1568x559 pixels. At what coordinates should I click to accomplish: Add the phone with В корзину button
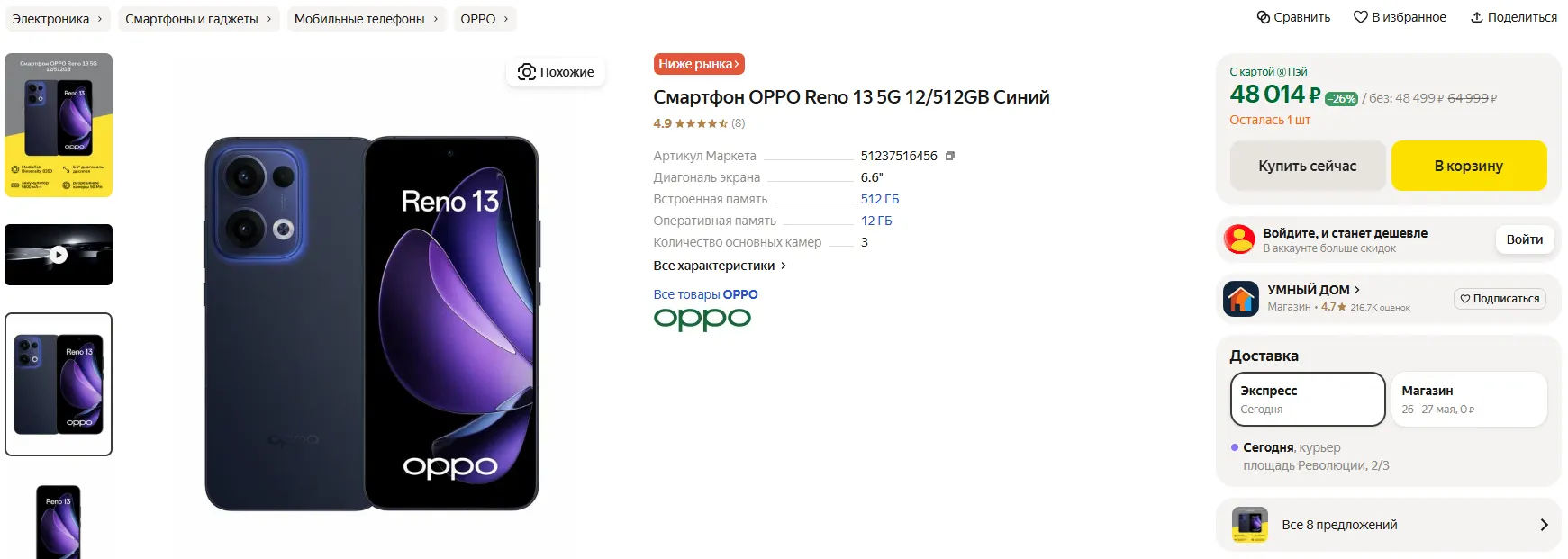[1469, 166]
